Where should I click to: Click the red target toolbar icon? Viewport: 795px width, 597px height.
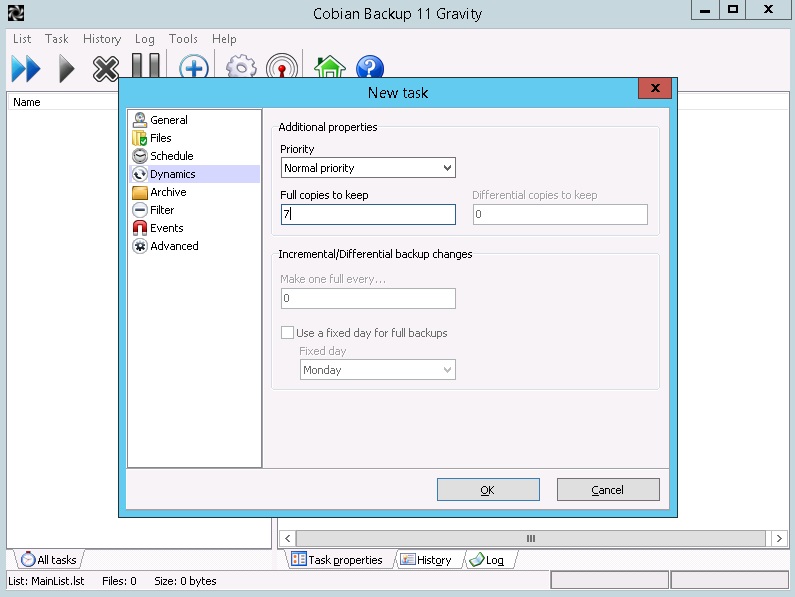[282, 66]
